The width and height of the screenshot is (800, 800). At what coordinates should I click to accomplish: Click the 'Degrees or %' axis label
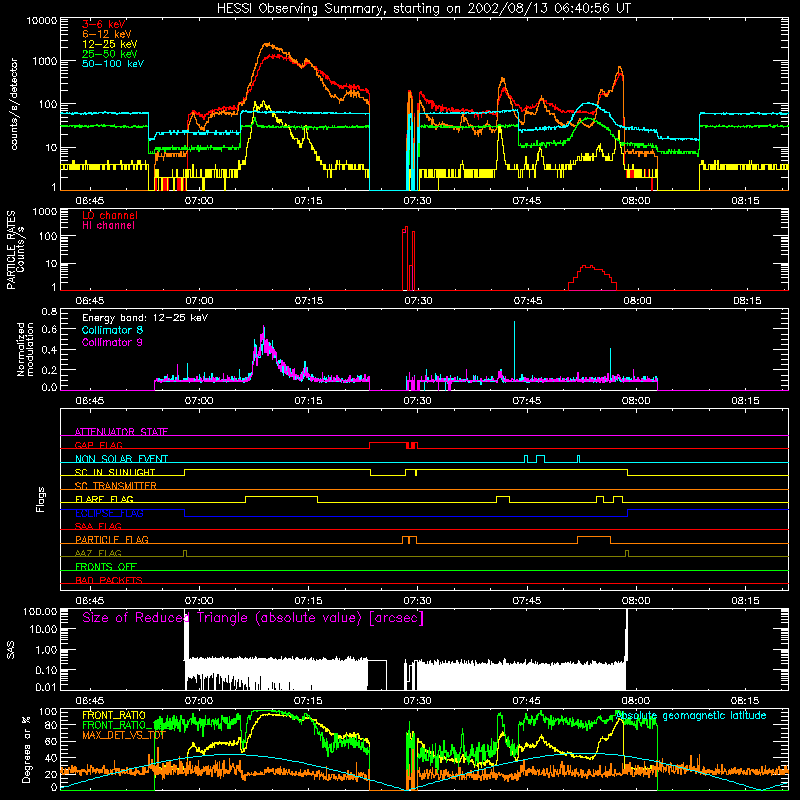click(x=25, y=749)
